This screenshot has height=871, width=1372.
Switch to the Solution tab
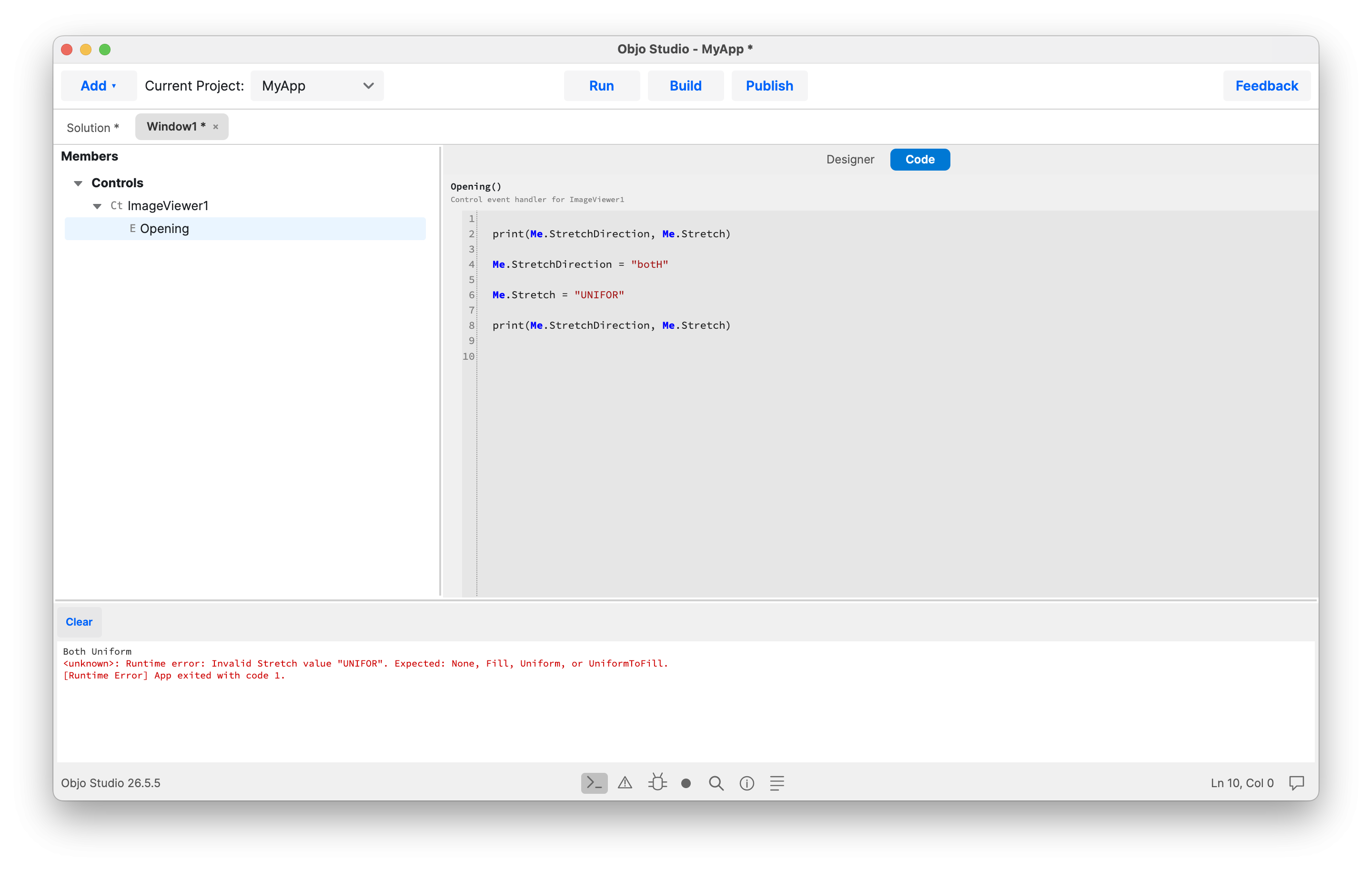[93, 127]
